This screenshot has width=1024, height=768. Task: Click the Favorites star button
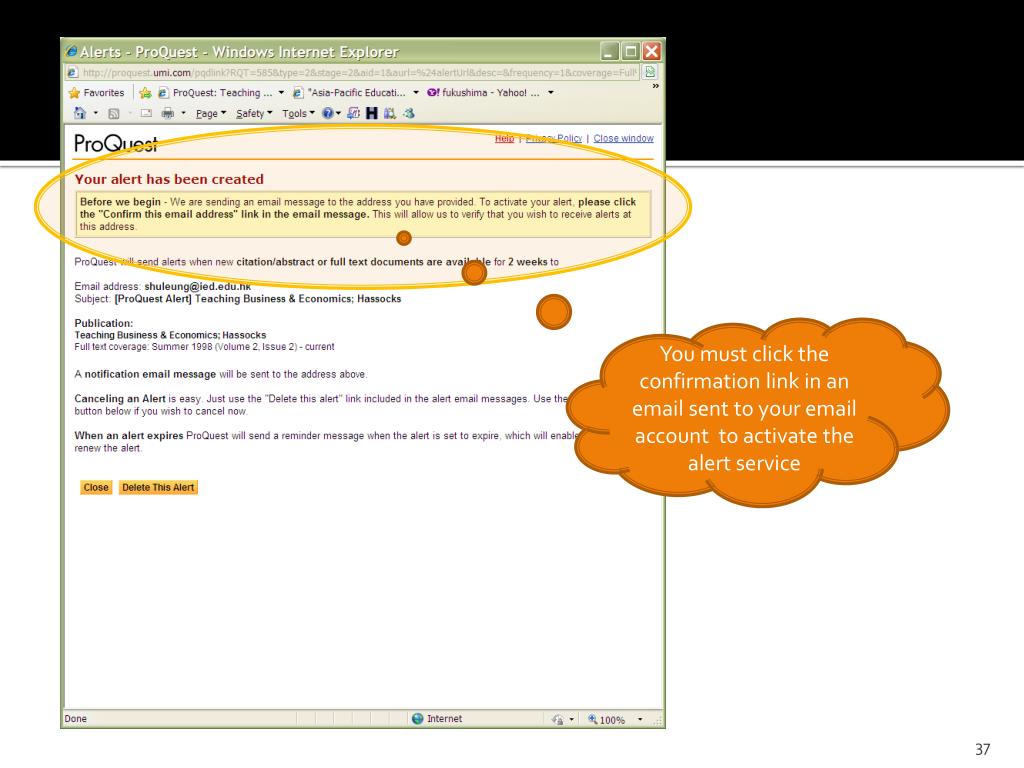(x=97, y=93)
